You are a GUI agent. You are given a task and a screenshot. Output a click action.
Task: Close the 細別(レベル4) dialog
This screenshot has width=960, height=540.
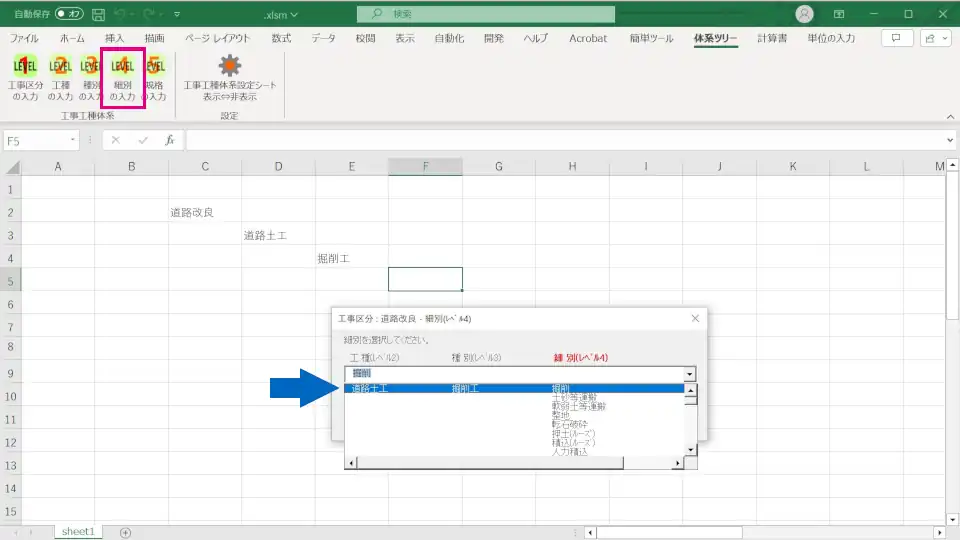[x=695, y=318]
